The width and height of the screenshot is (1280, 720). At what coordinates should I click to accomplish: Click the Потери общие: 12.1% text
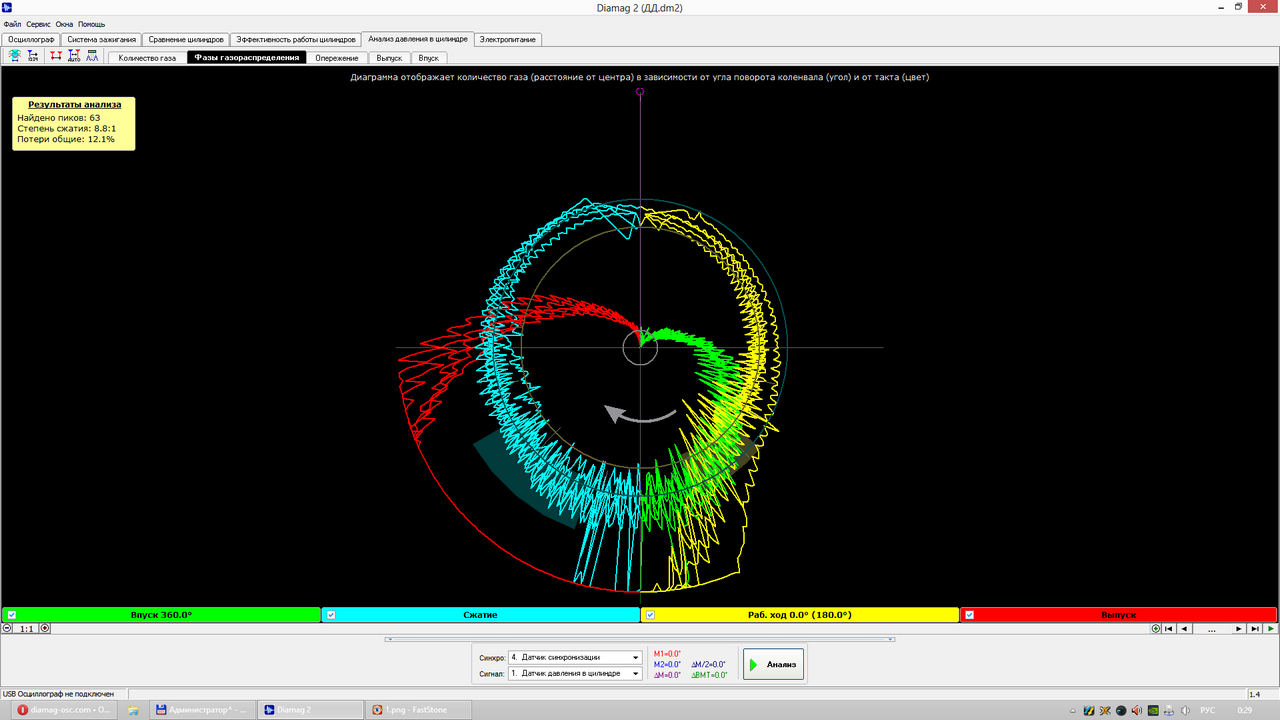66,139
